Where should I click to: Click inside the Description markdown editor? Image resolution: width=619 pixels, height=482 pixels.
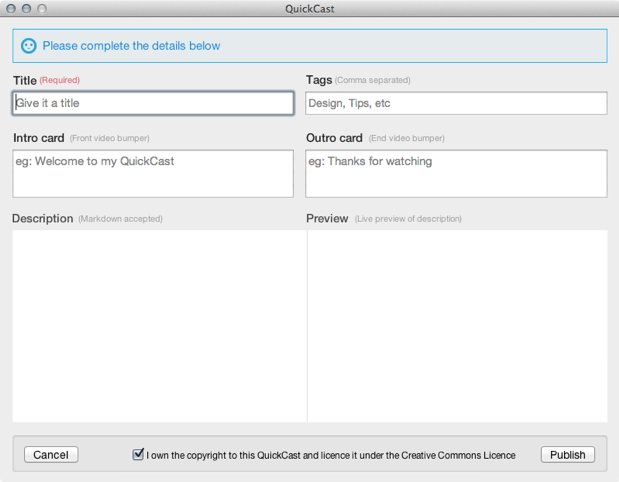(x=159, y=325)
